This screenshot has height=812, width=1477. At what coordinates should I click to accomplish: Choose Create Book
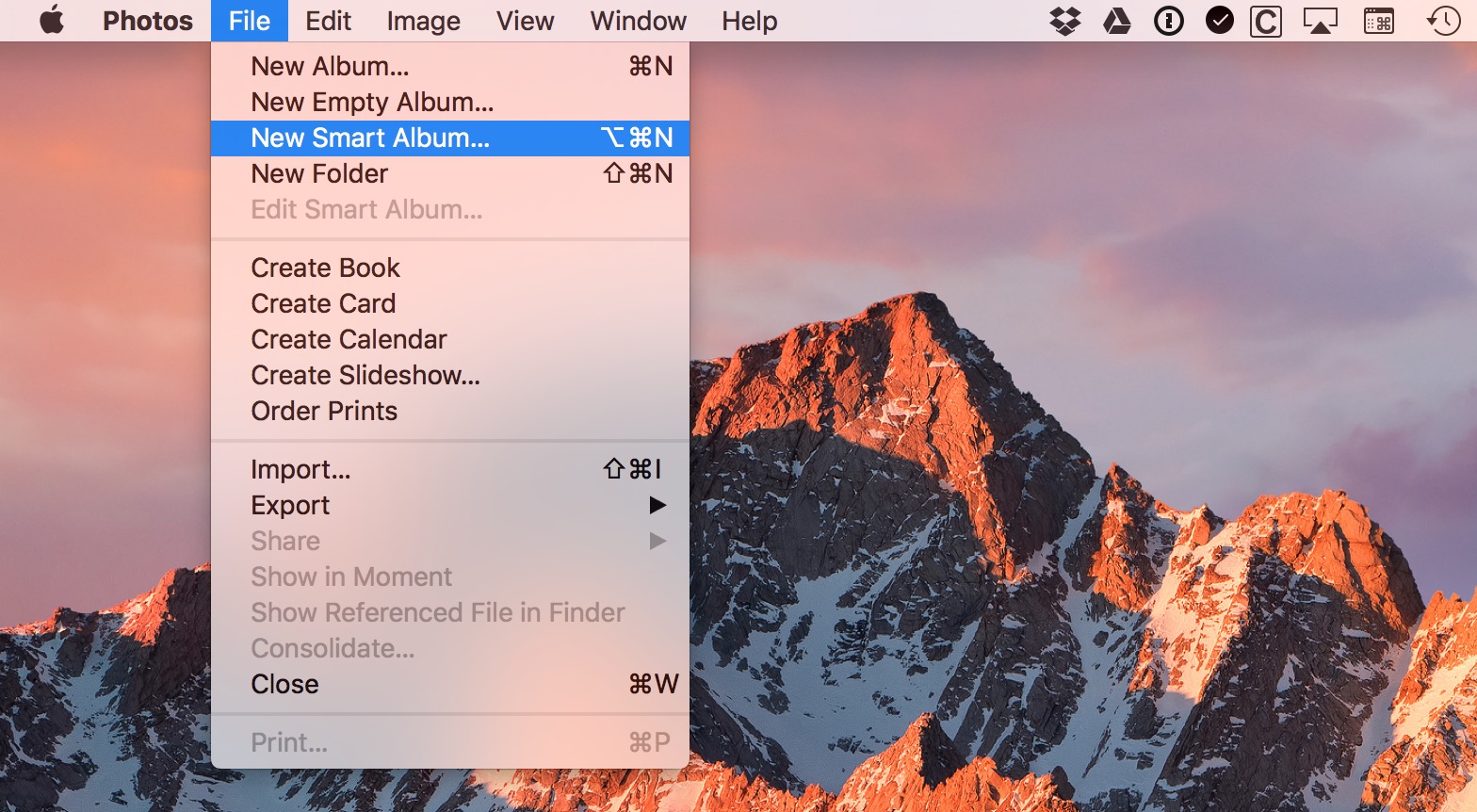pos(450,268)
